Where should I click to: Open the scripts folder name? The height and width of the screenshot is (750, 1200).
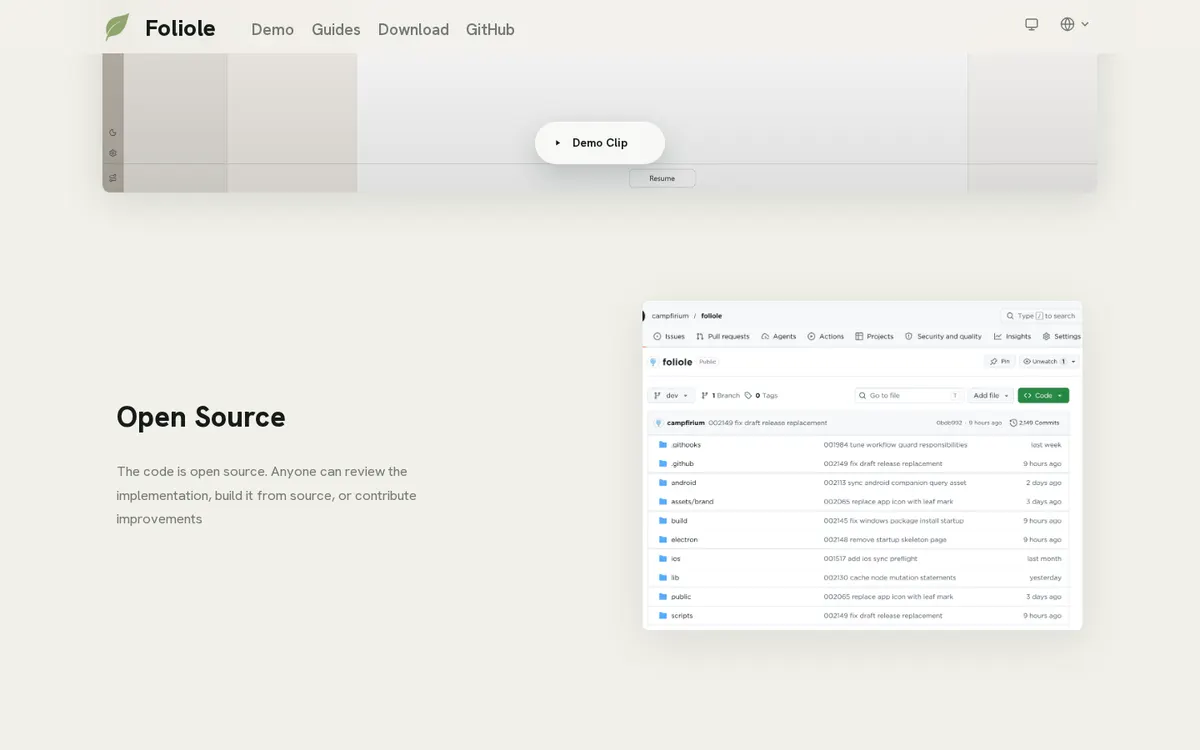(682, 616)
